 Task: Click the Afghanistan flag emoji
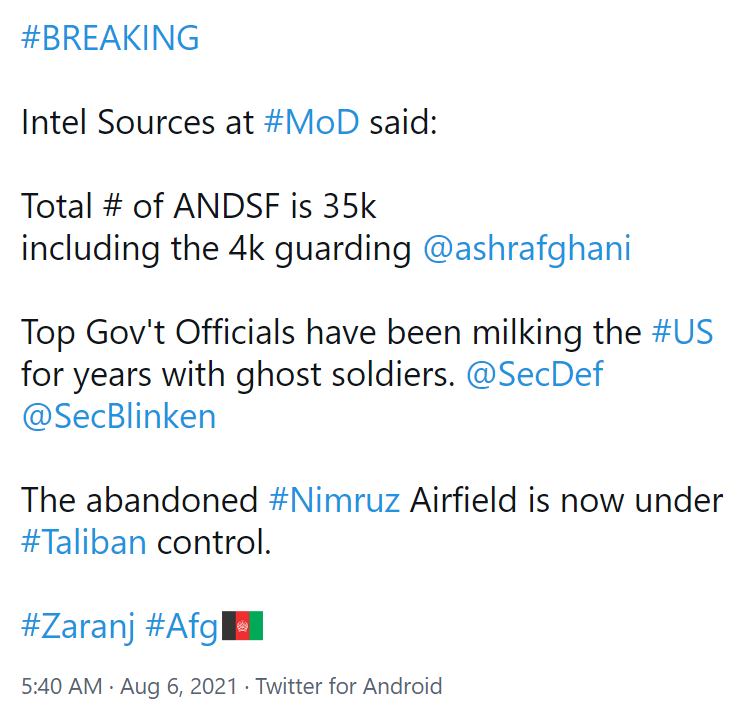pyautogui.click(x=241, y=626)
